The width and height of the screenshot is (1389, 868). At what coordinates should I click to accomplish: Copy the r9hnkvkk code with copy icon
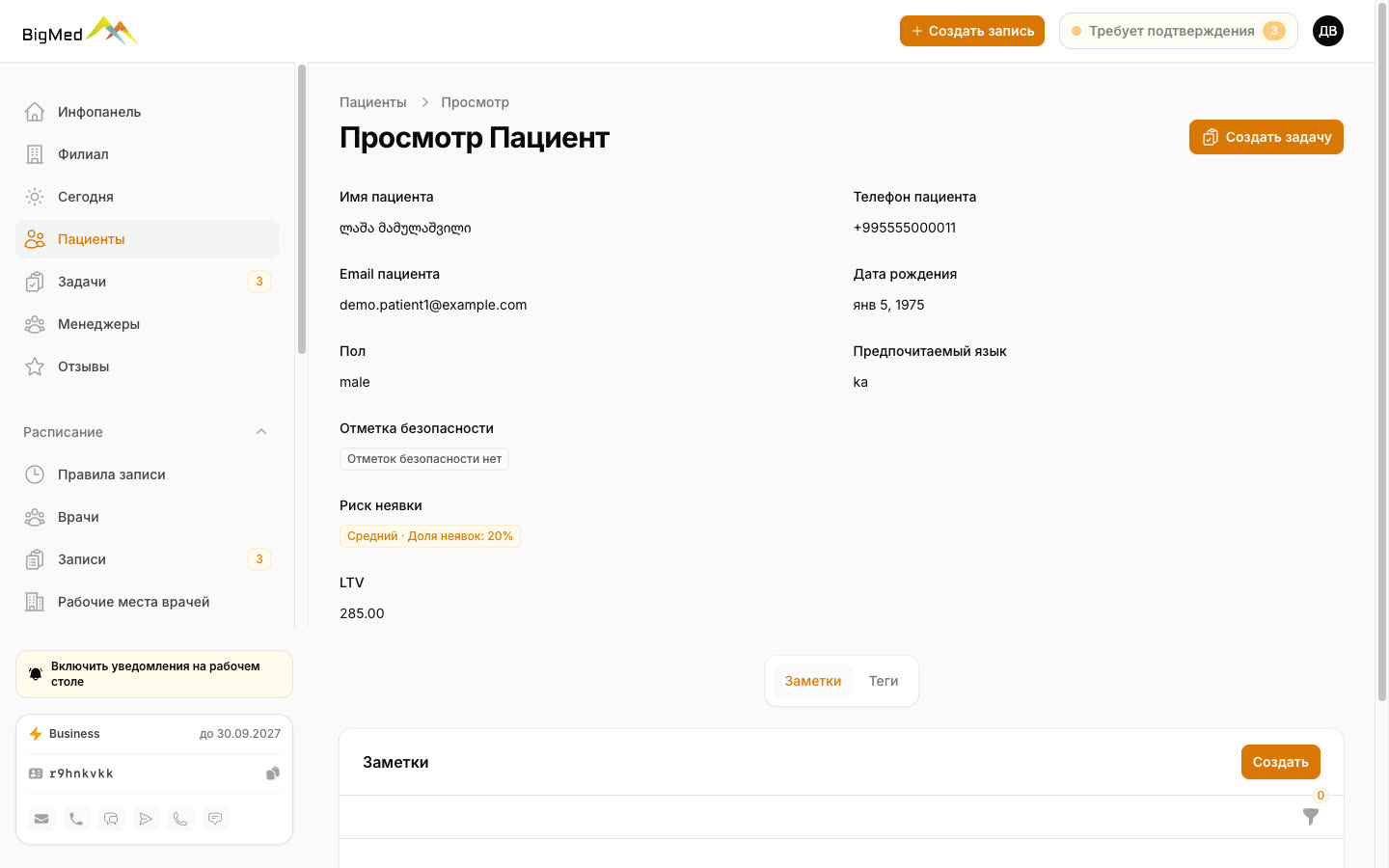coord(273,773)
